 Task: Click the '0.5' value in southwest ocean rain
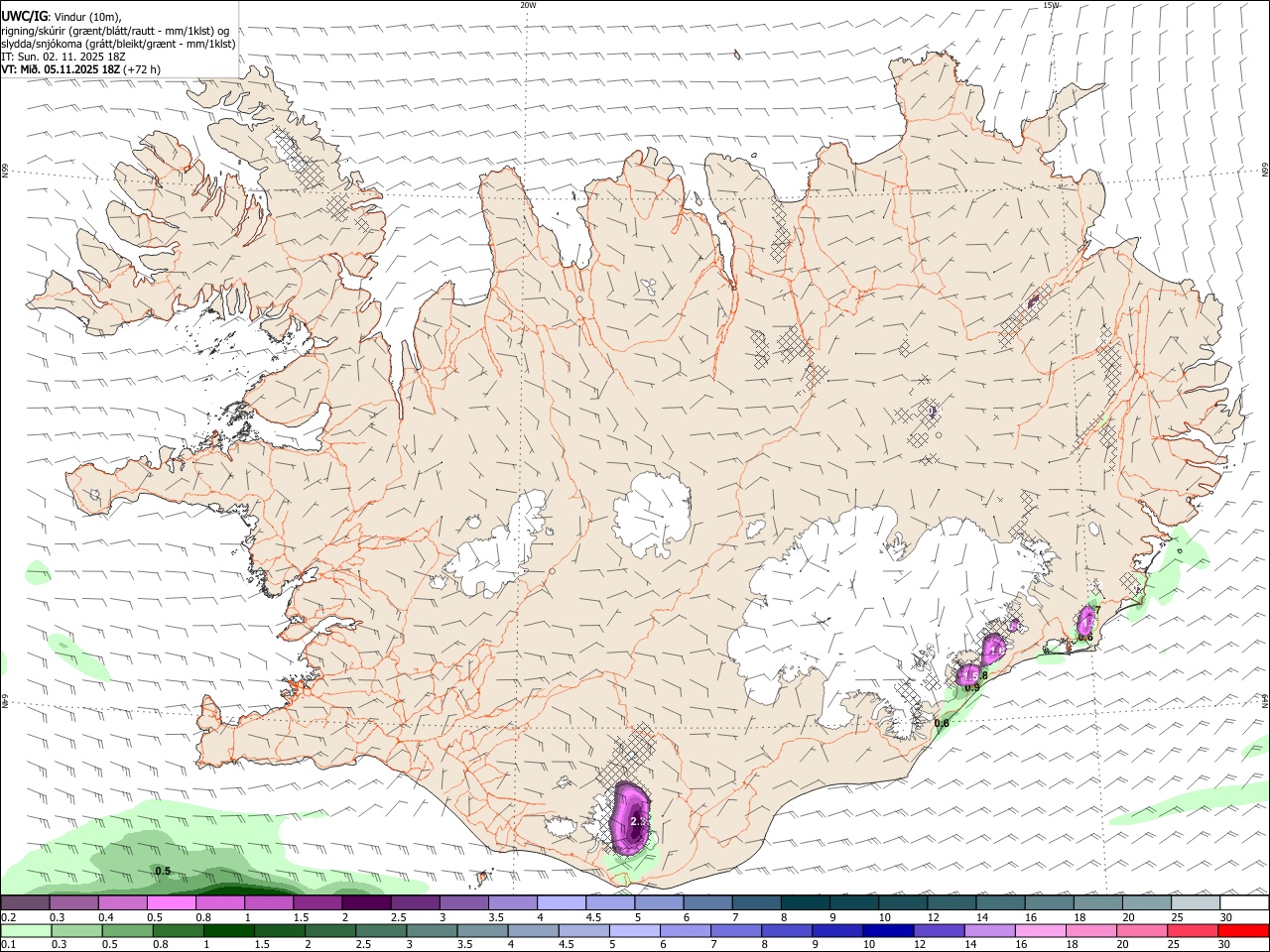pyautogui.click(x=164, y=871)
